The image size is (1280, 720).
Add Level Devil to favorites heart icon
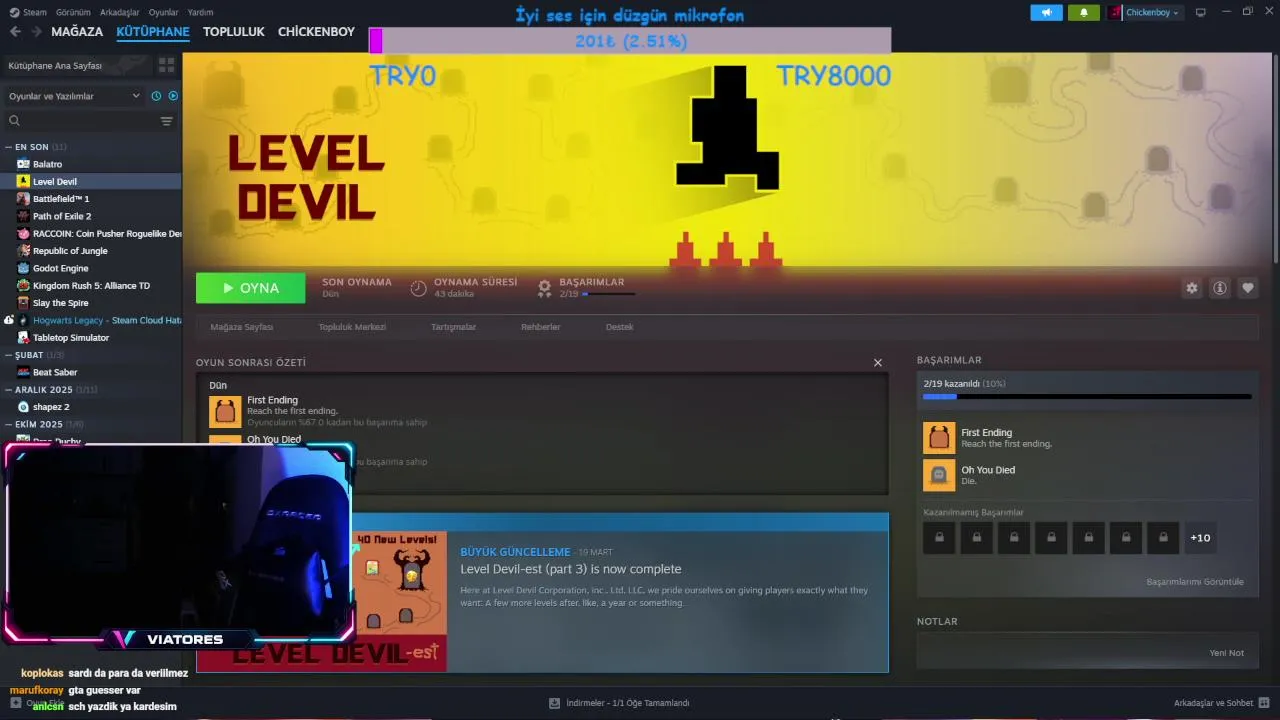(1247, 288)
